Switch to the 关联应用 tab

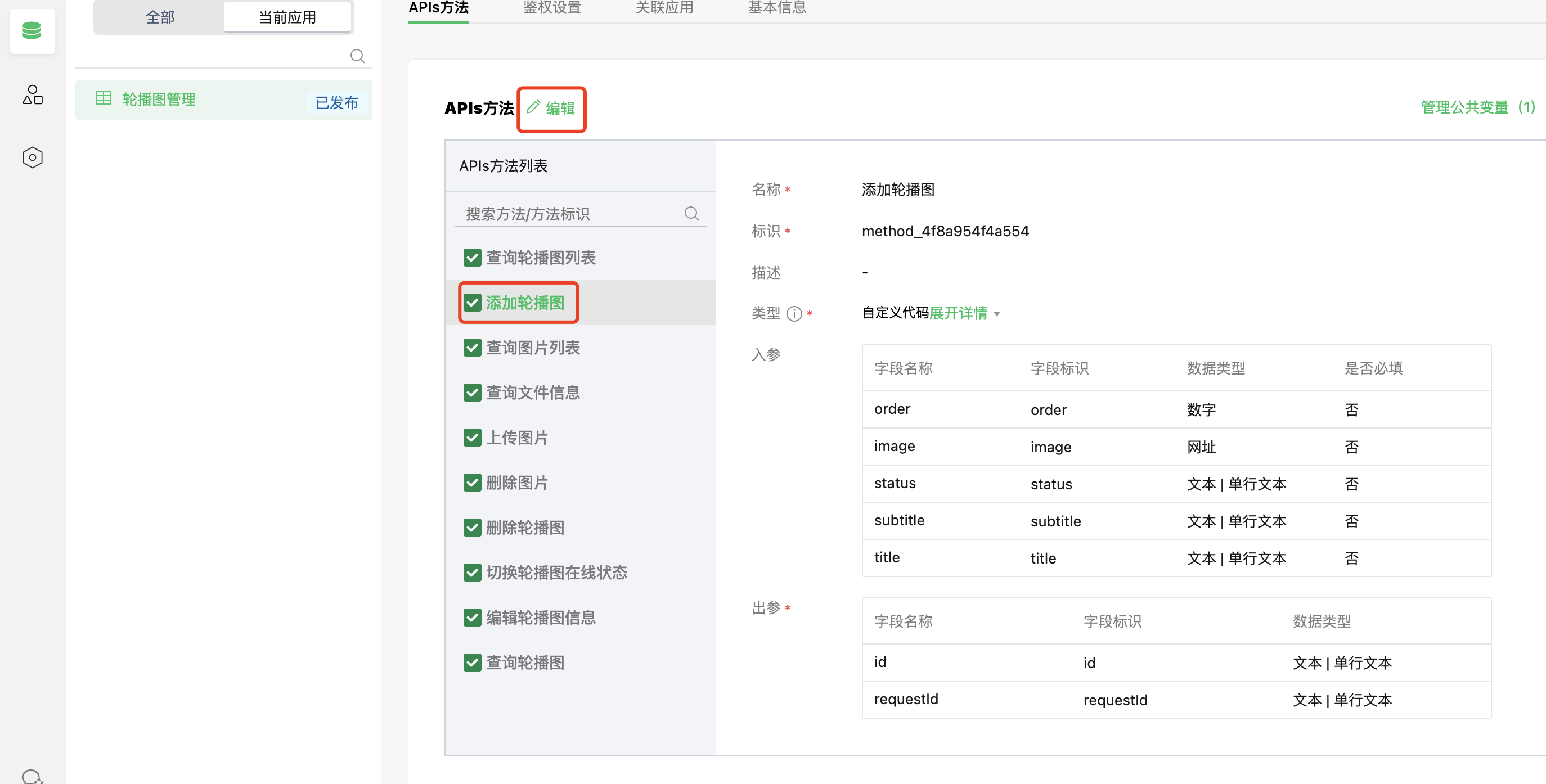(664, 8)
